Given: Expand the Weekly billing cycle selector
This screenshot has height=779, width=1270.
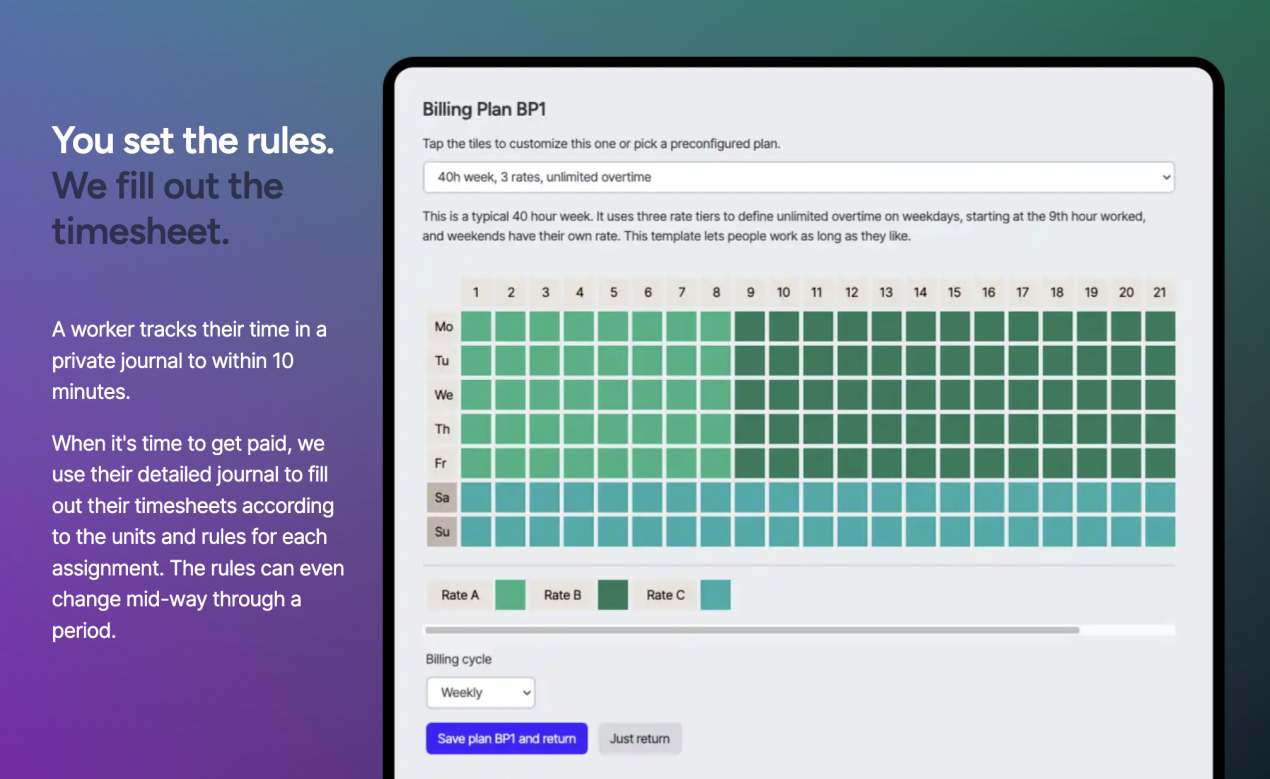Looking at the screenshot, I should [x=480, y=692].
